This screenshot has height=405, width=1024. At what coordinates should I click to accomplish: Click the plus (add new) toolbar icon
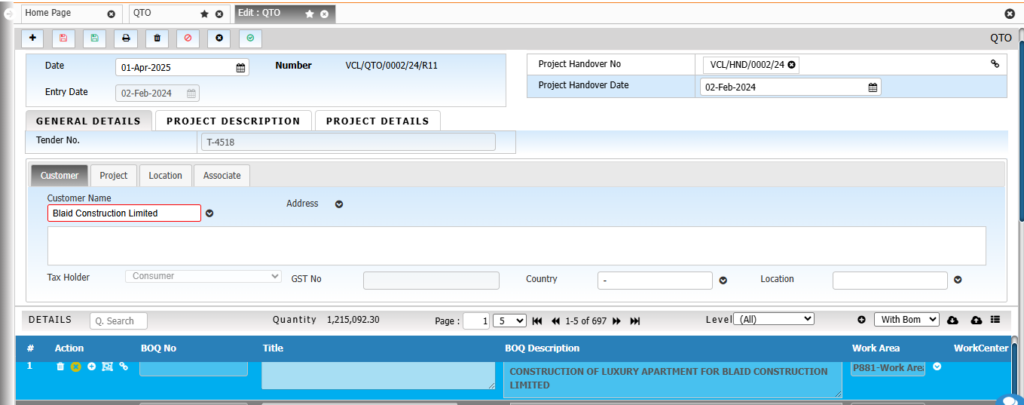click(x=33, y=38)
